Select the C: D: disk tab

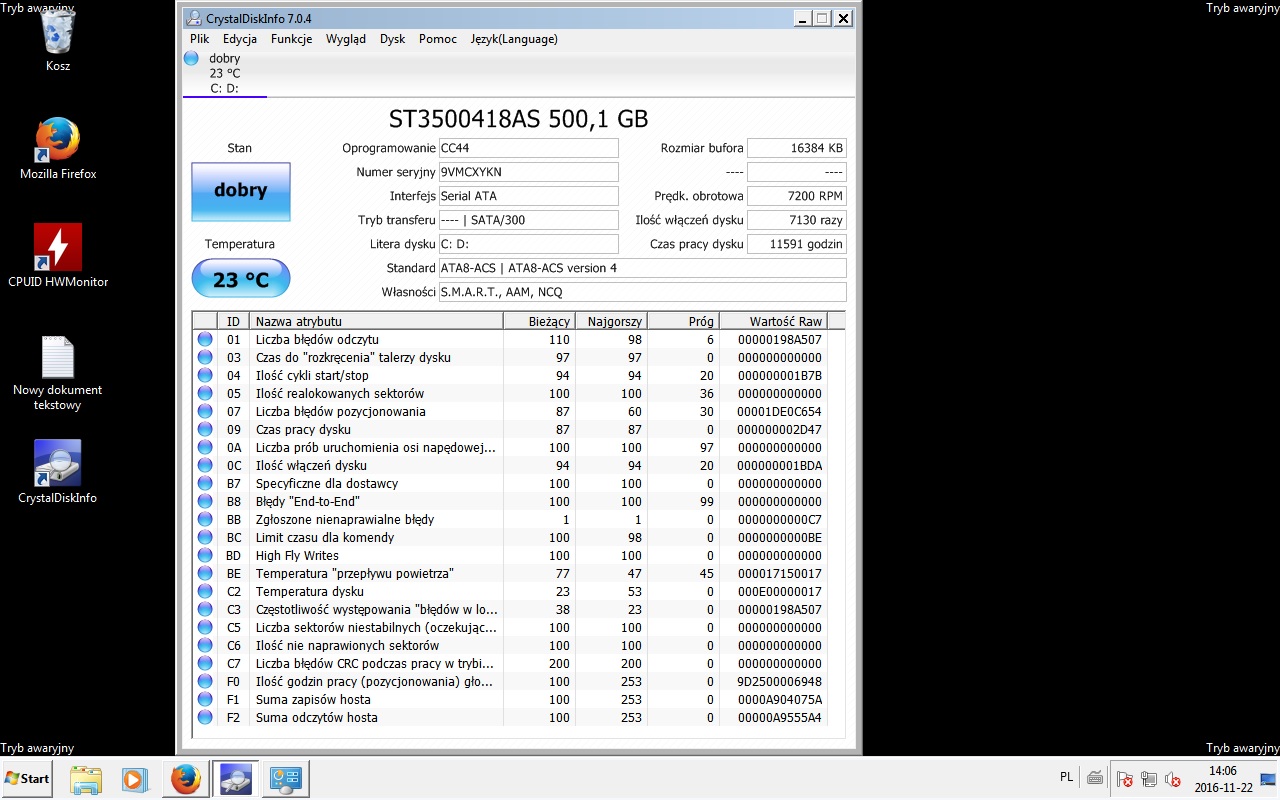[224, 73]
